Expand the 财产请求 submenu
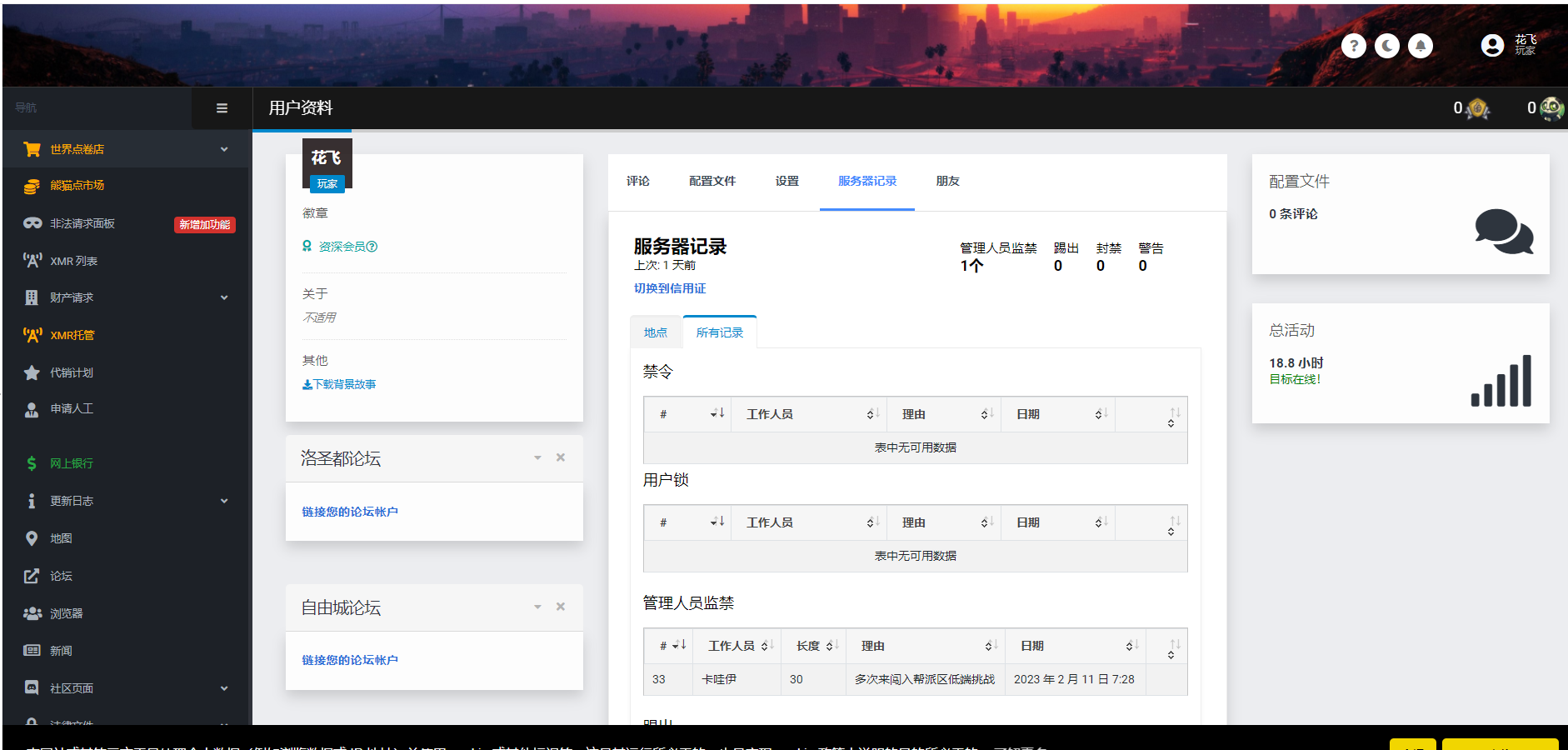This screenshot has width=1568, height=750. [223, 297]
